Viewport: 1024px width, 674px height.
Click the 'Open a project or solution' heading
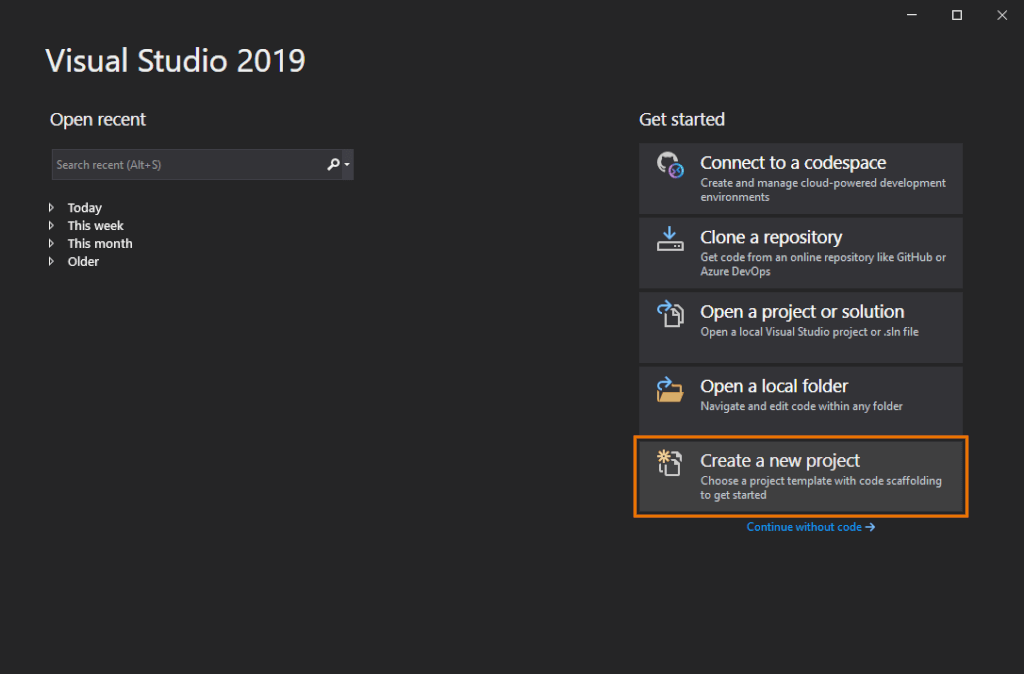coord(802,312)
